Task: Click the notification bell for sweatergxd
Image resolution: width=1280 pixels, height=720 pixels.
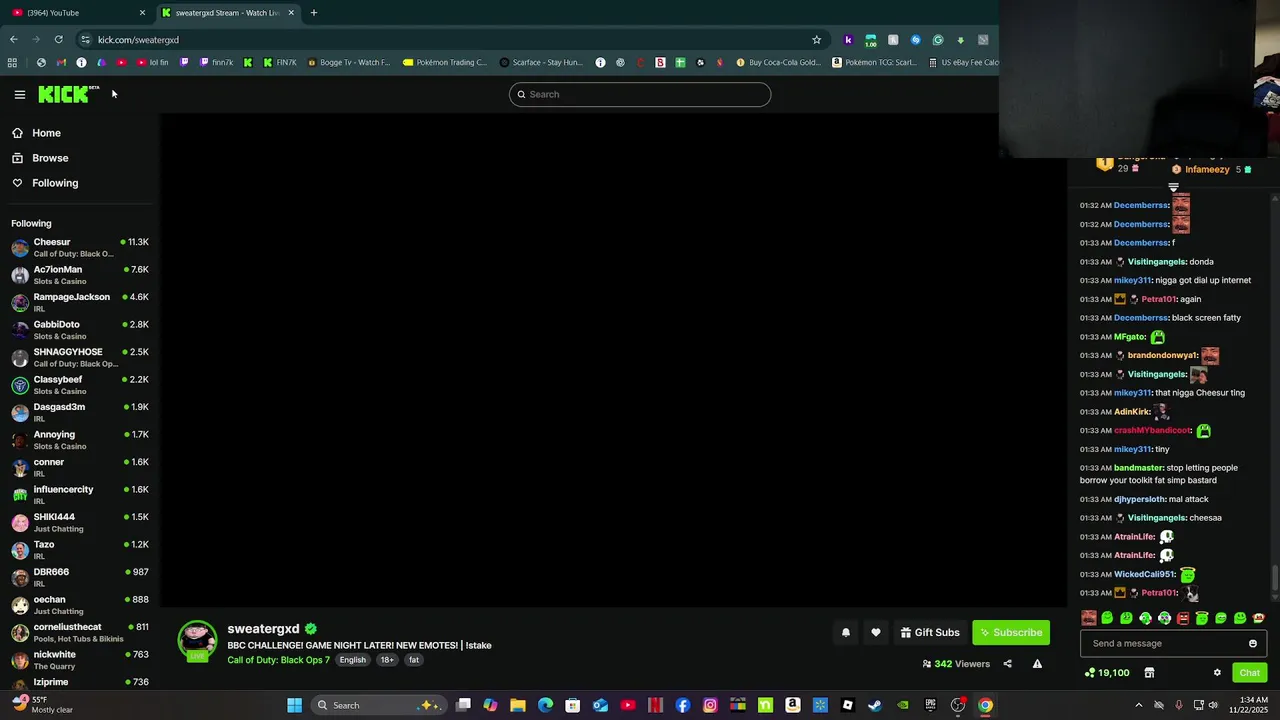Action: (x=846, y=632)
